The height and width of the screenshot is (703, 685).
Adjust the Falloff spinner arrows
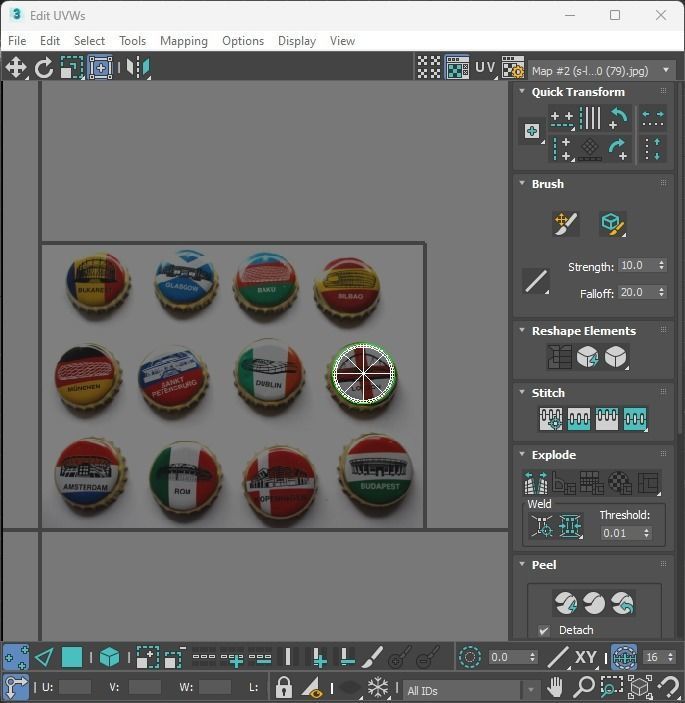[661, 292]
